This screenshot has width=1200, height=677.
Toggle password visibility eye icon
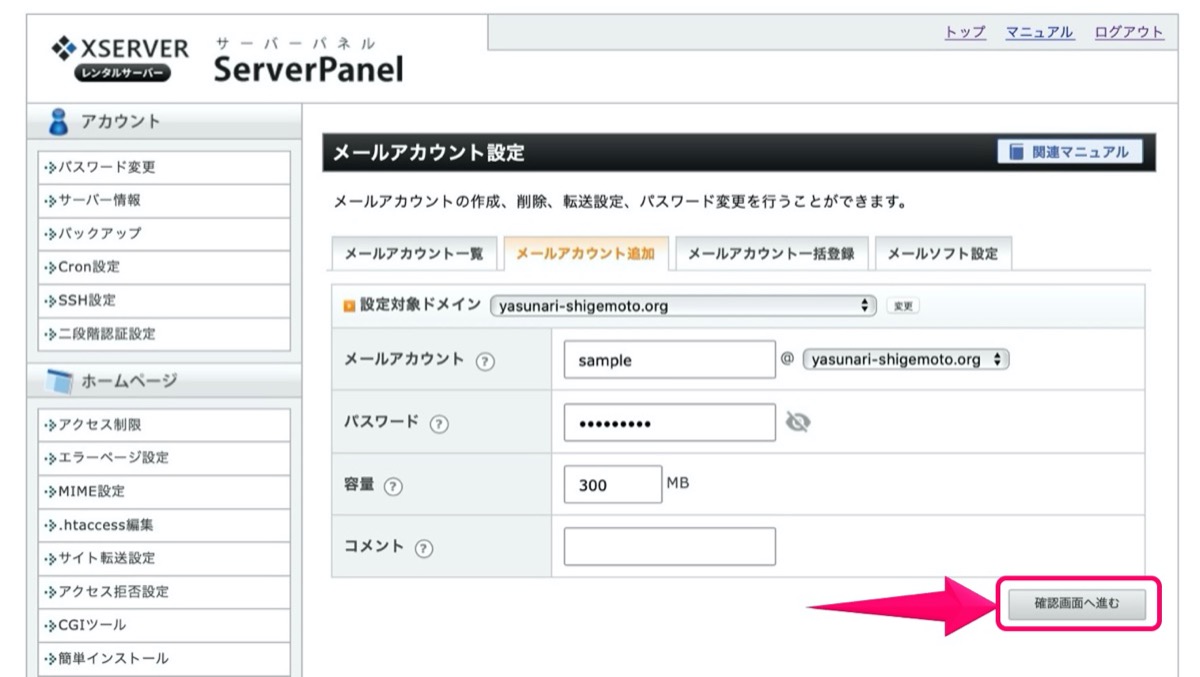click(x=798, y=423)
